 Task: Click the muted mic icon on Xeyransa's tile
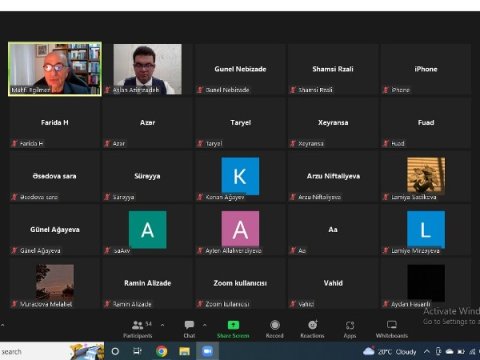point(293,143)
